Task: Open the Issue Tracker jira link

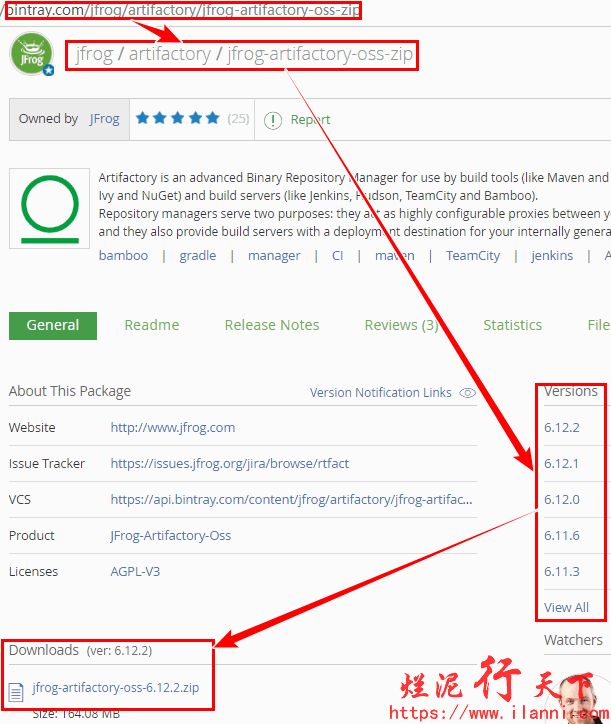Action: point(229,464)
